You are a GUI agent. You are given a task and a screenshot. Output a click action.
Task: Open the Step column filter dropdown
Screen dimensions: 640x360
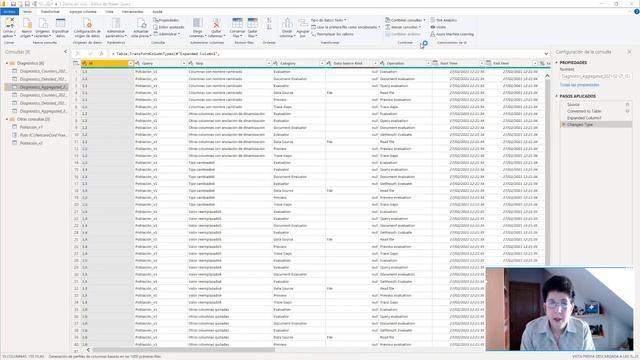(269, 63)
